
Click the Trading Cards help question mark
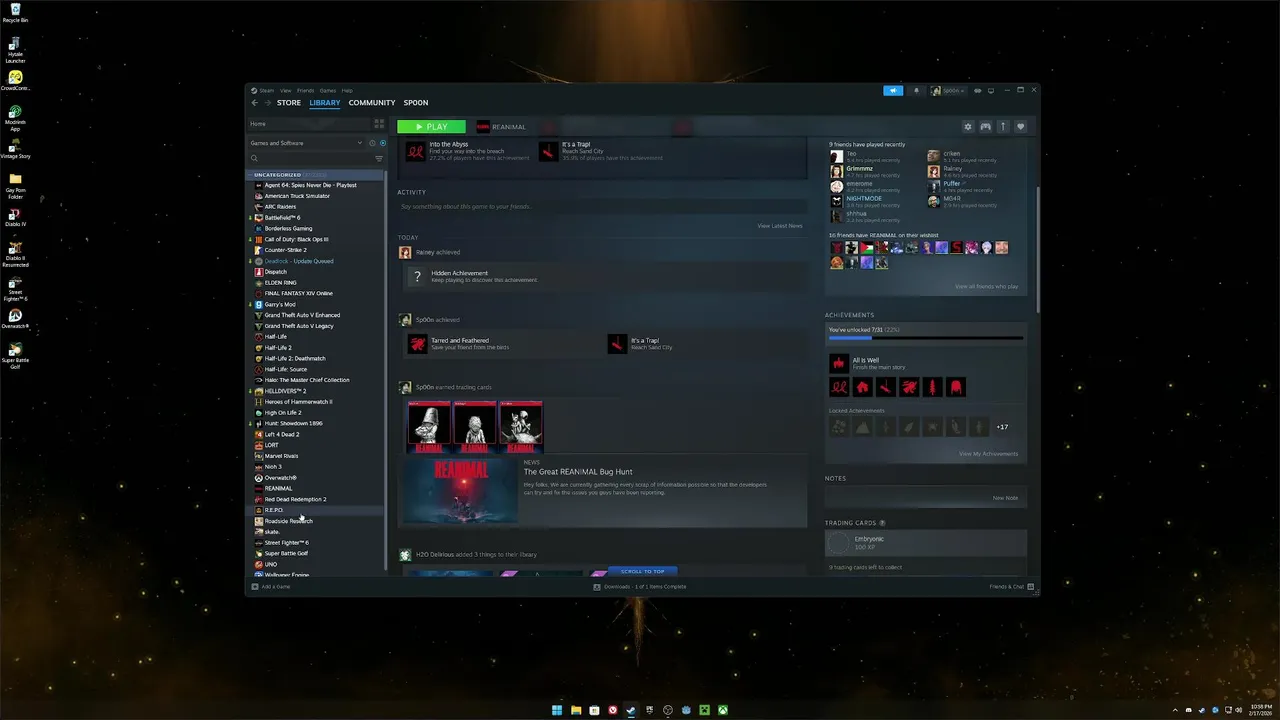882,523
